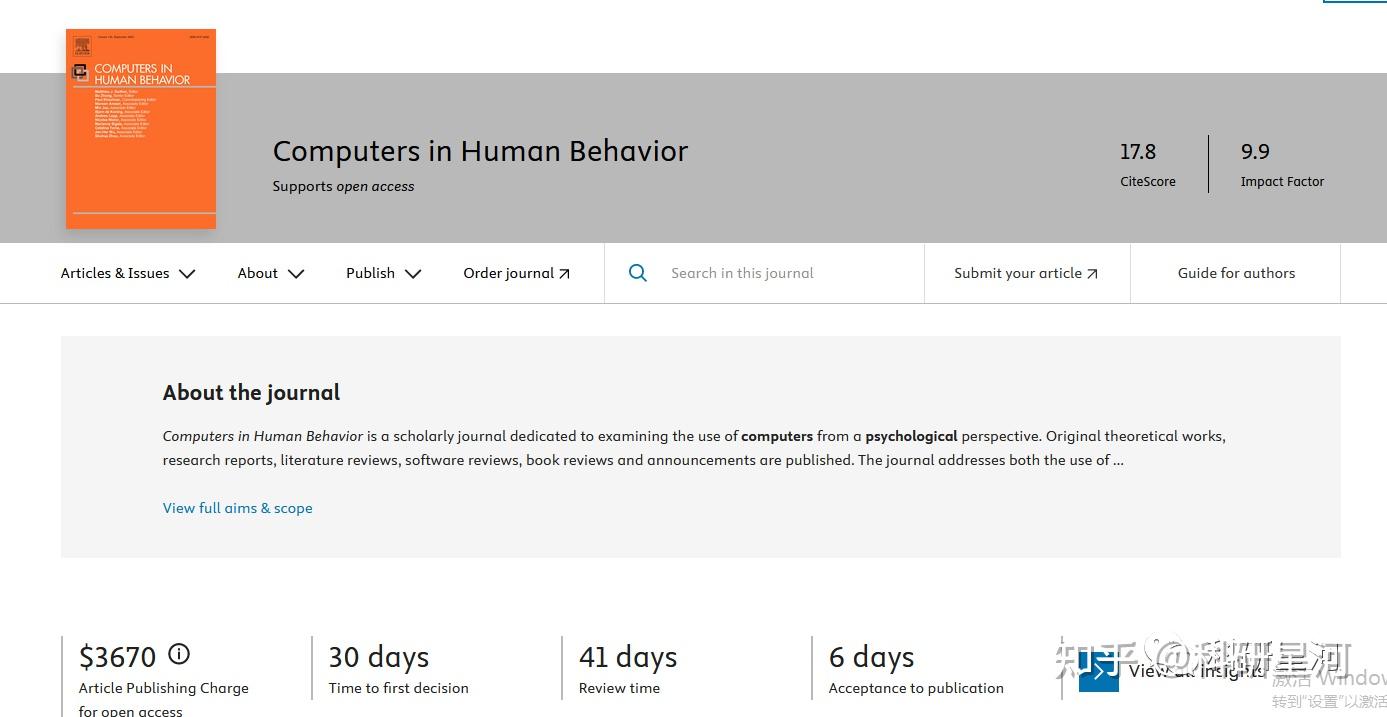Screen dimensions: 1387x717
Task: Click the Computers in Human Behavior journal title
Action: (x=480, y=151)
